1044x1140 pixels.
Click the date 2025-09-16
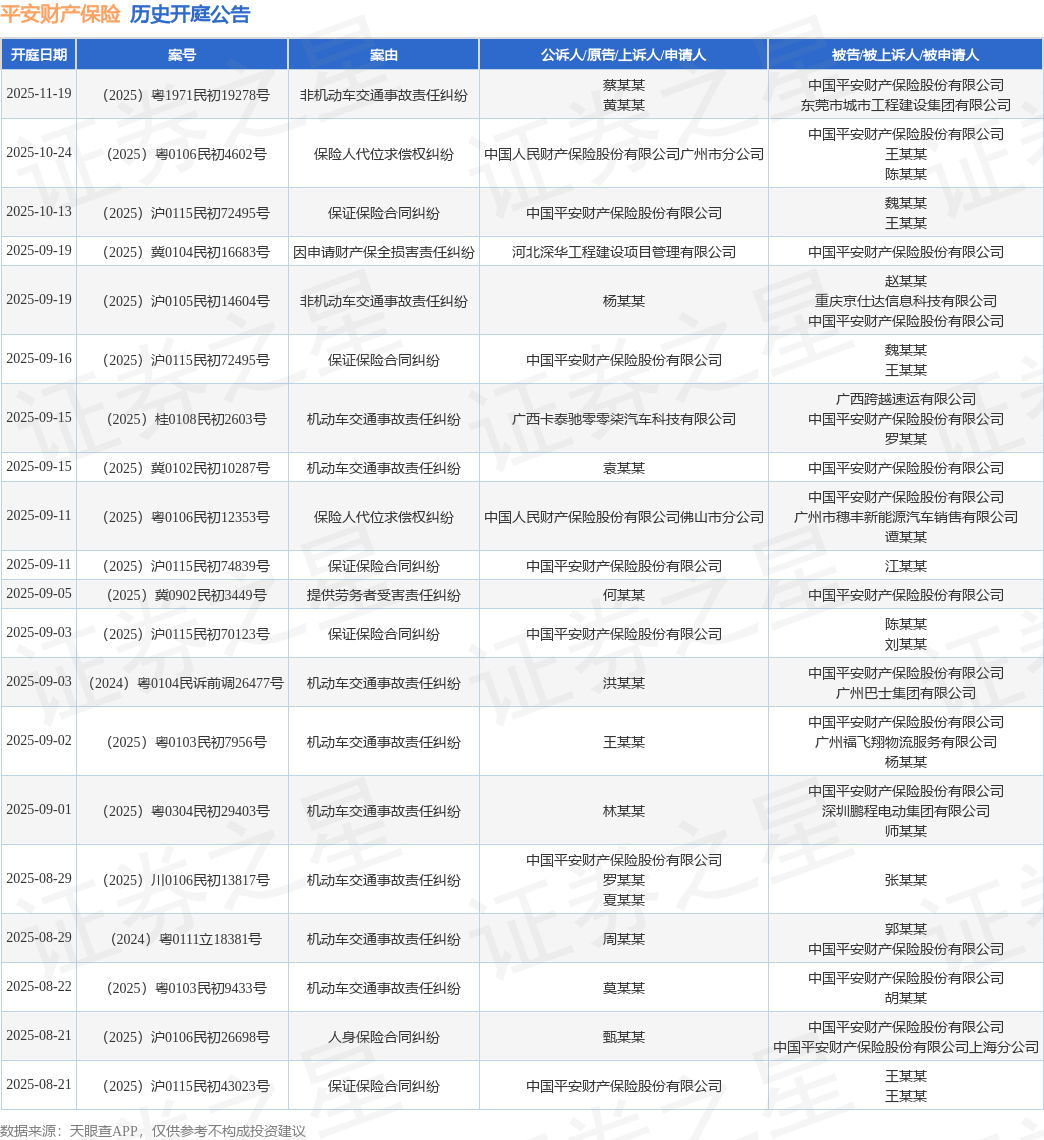[39, 358]
